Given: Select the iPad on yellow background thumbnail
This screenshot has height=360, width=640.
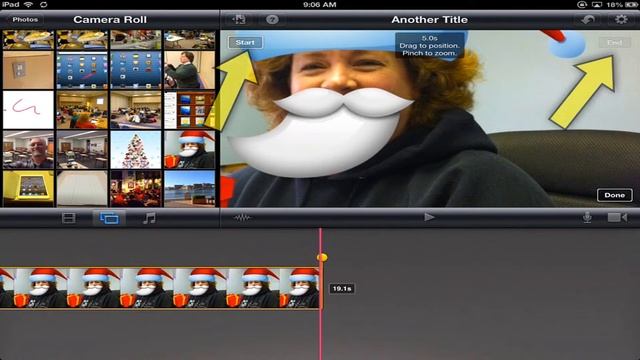Looking at the screenshot, I should 28,189.
